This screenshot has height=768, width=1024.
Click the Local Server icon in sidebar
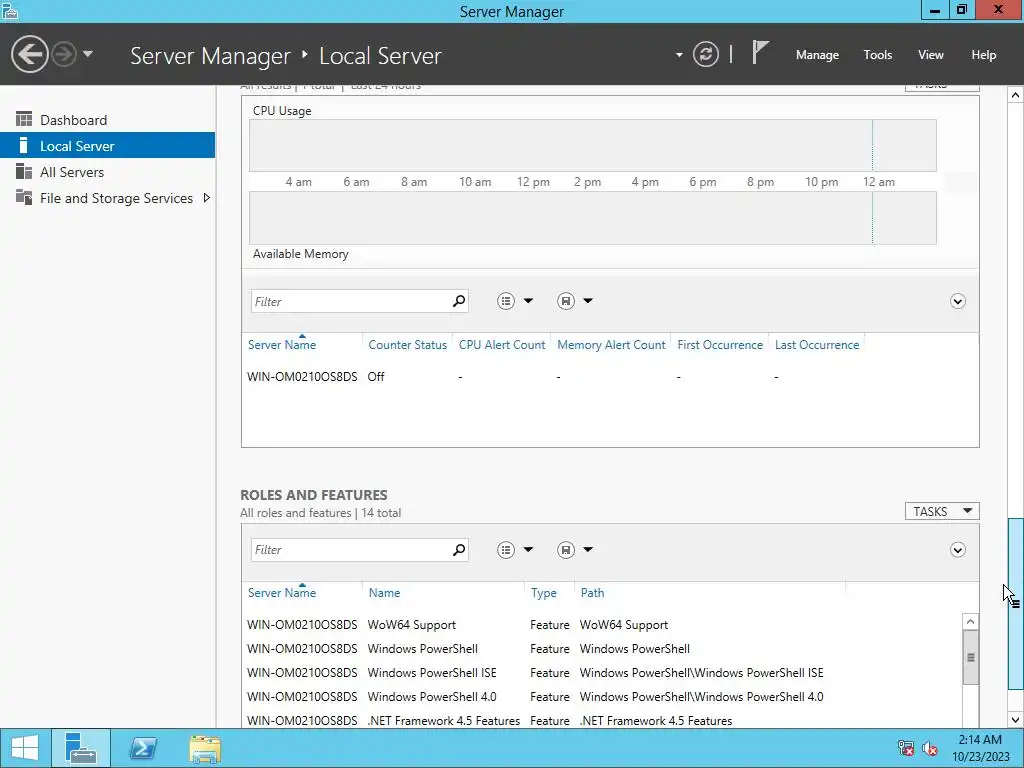(x=24, y=145)
